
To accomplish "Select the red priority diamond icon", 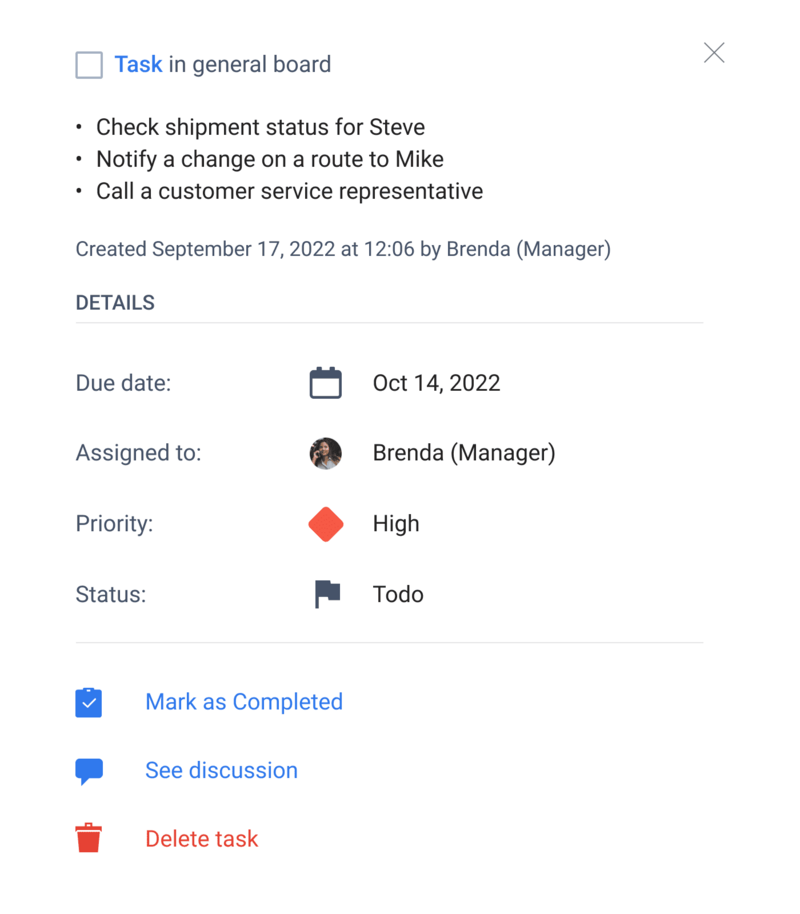I will click(325, 523).
